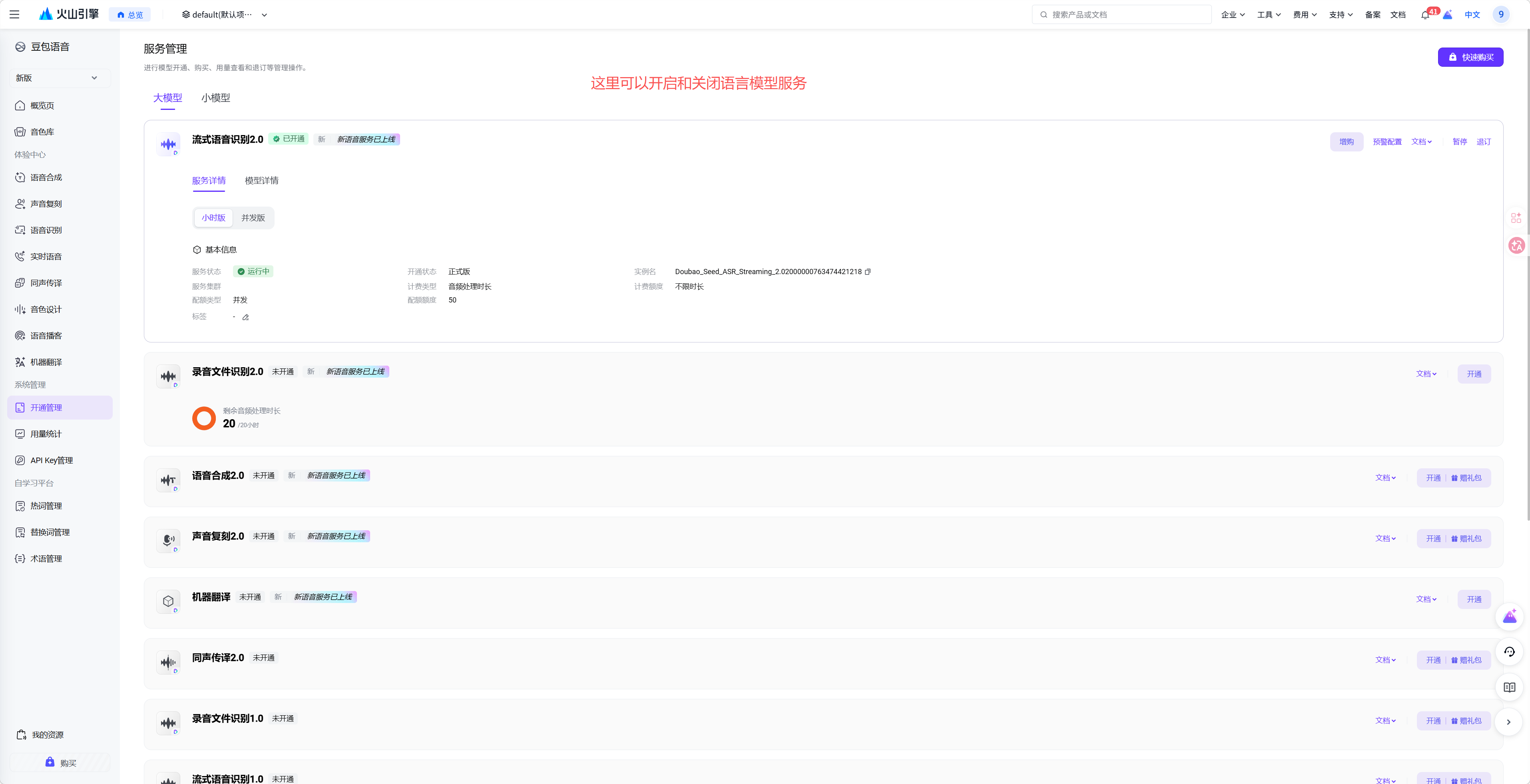The width and height of the screenshot is (1530, 784).
Task: Switch to the 大模型 tab
Action: (167, 98)
